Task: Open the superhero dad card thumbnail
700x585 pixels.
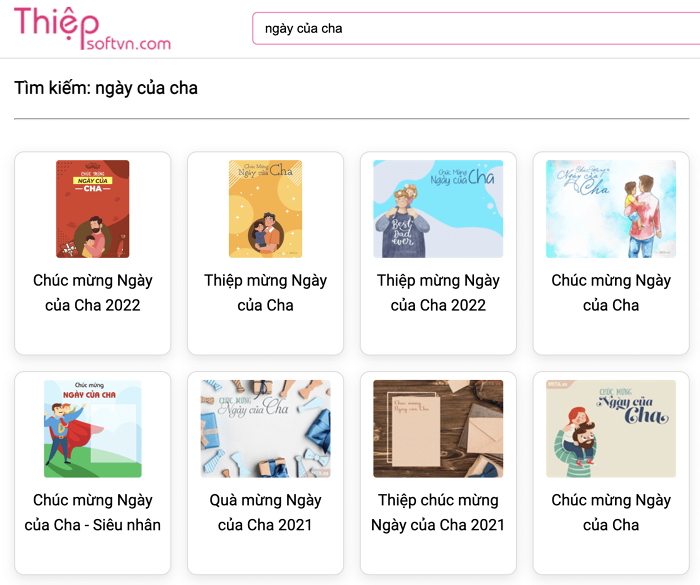Action: click(x=92, y=429)
